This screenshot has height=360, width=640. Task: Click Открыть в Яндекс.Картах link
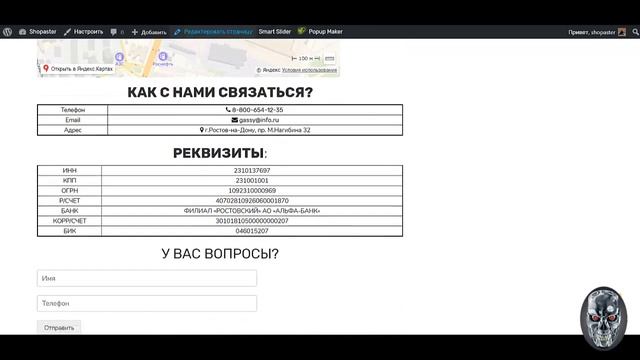coord(82,69)
